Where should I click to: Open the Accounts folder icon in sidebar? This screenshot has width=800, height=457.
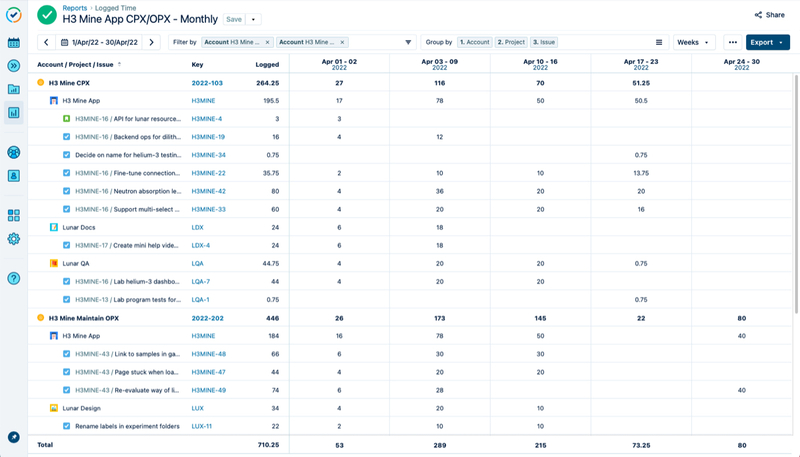[14, 89]
